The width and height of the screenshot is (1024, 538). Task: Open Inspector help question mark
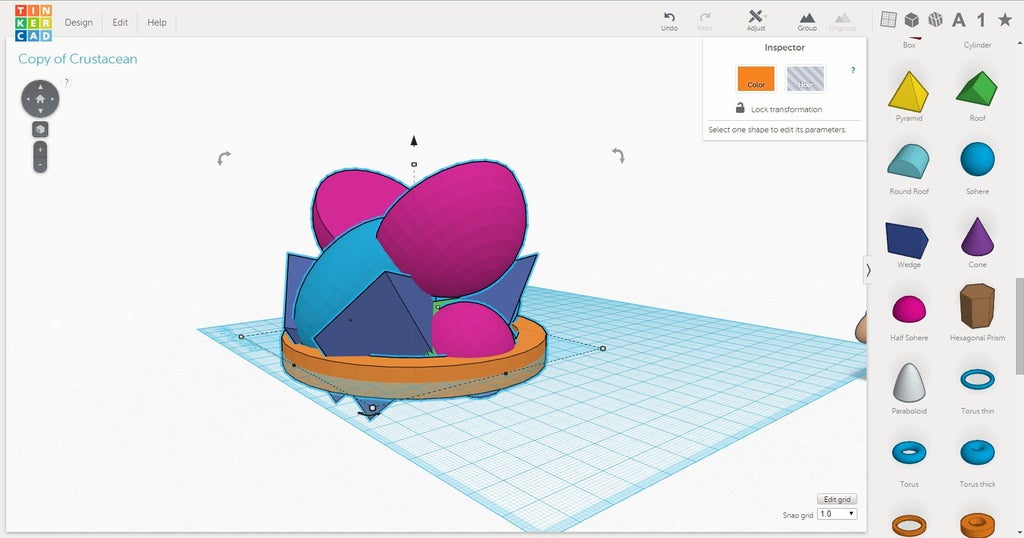click(x=853, y=71)
